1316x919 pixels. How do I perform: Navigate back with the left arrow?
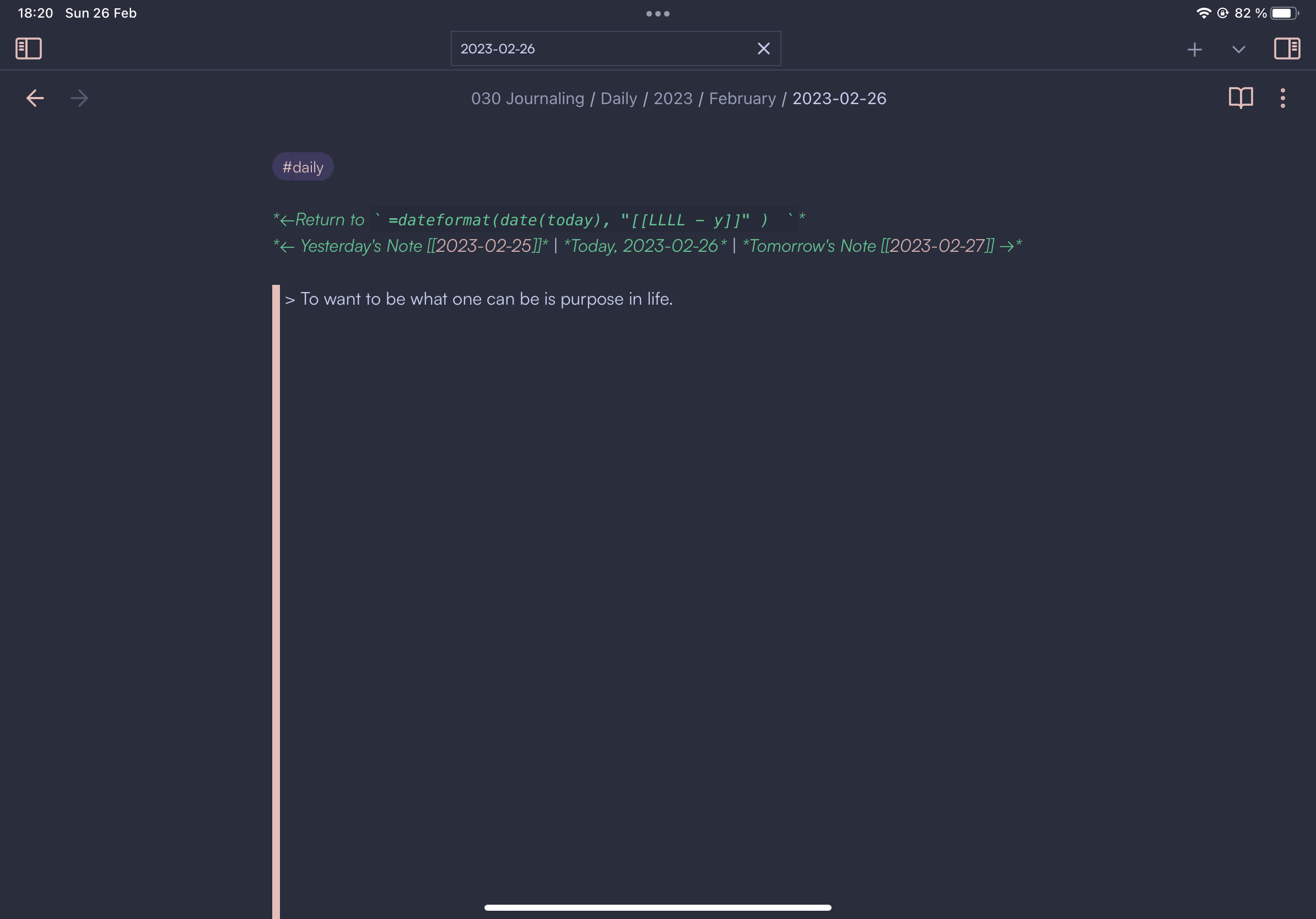pos(34,98)
